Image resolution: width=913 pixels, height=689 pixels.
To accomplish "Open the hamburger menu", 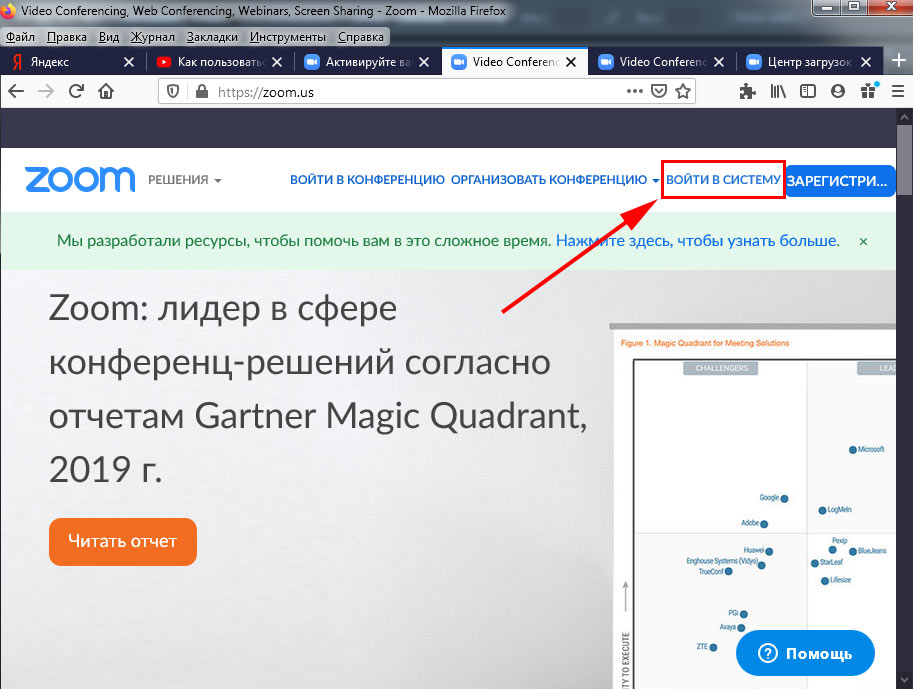I will pos(896,90).
